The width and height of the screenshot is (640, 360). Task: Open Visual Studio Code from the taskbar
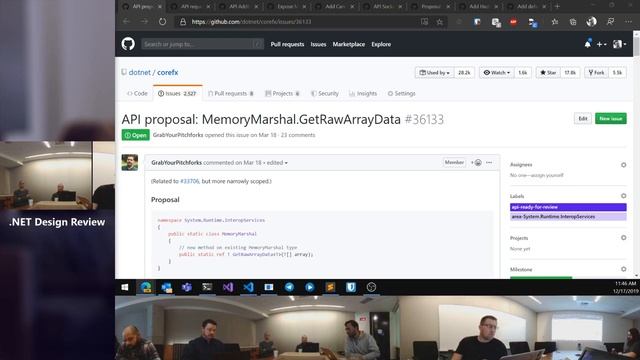(x=248, y=287)
